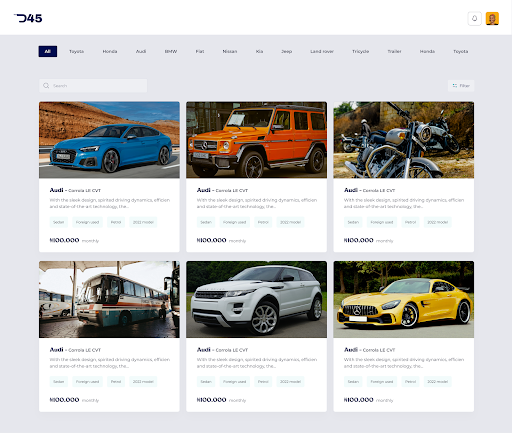Click description text on the blue Audi card

pos(110,203)
